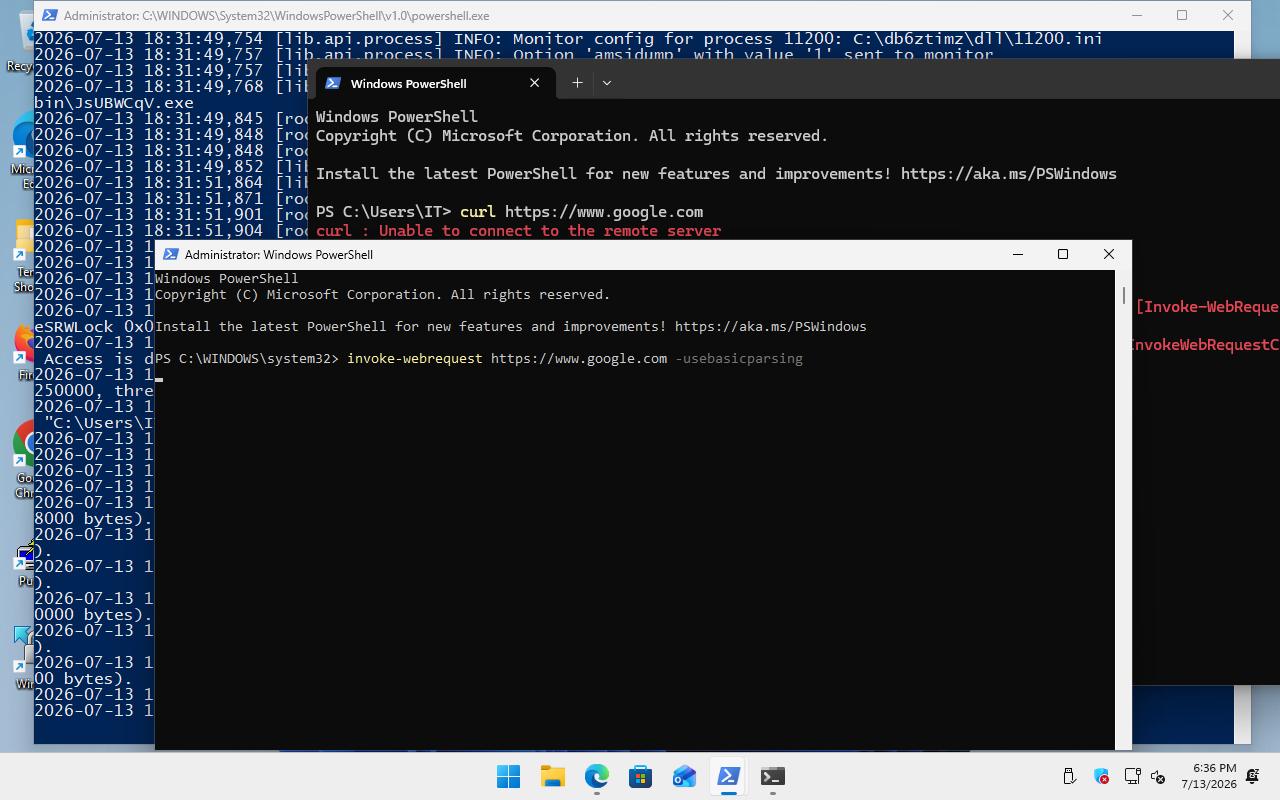
Task: Click the powershell.exe window title bar icon
Action: 48,15
